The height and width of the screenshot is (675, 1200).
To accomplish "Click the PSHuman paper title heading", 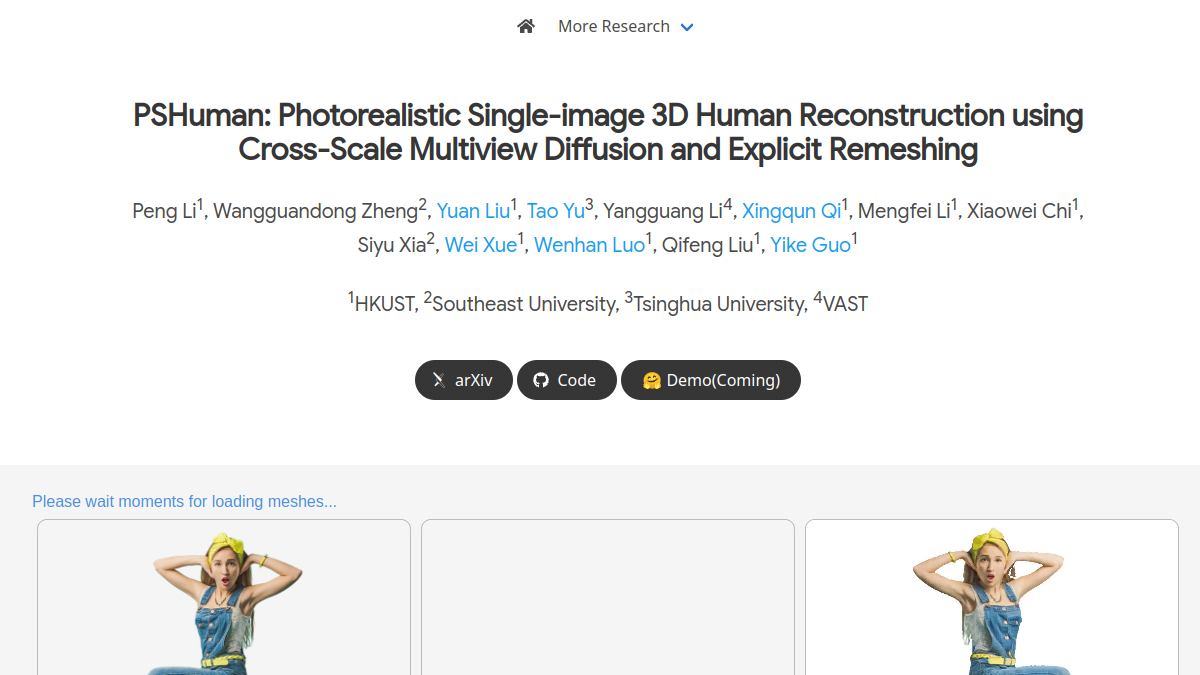I will (608, 132).
